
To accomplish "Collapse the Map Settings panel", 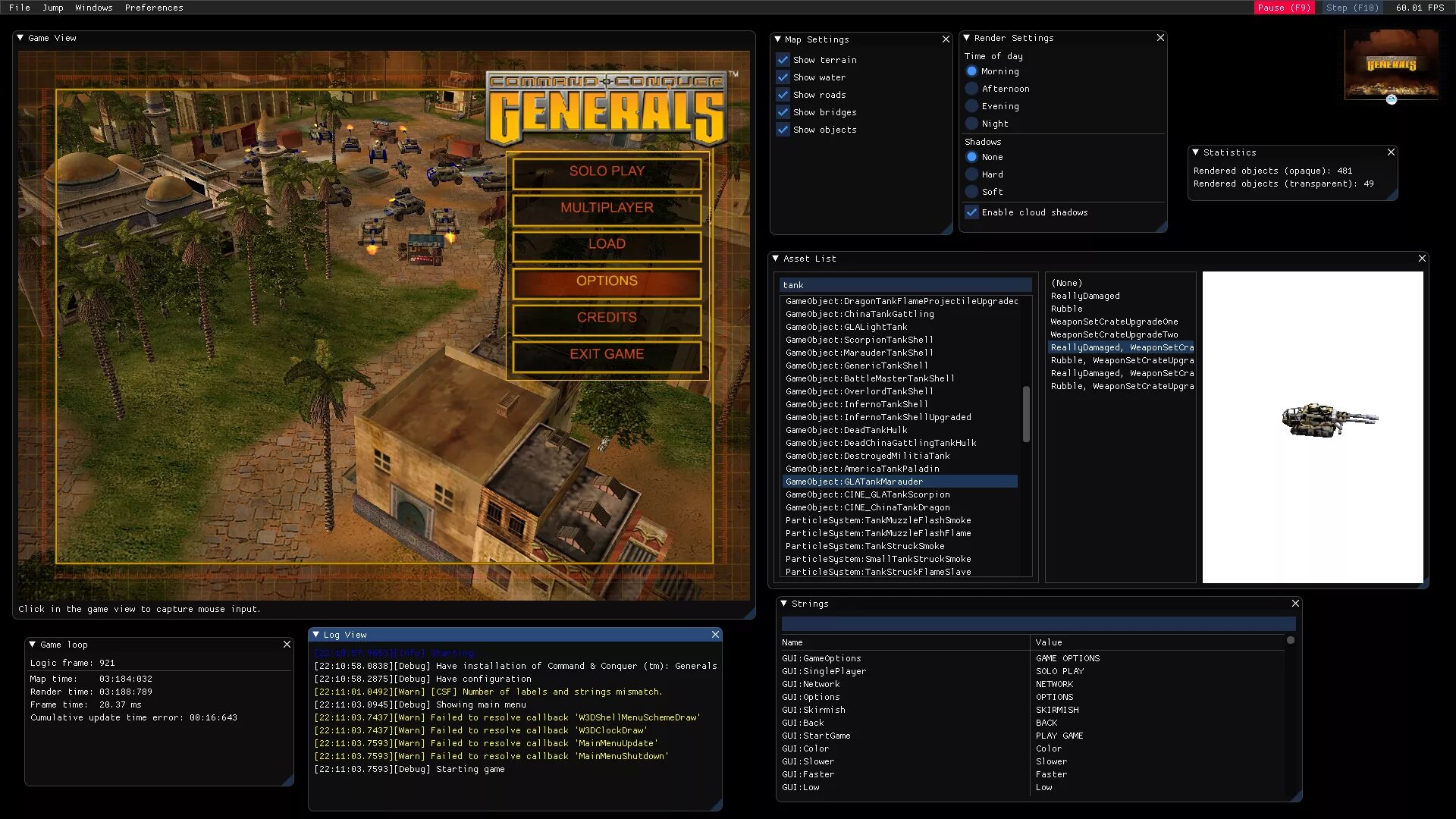I will point(777,39).
